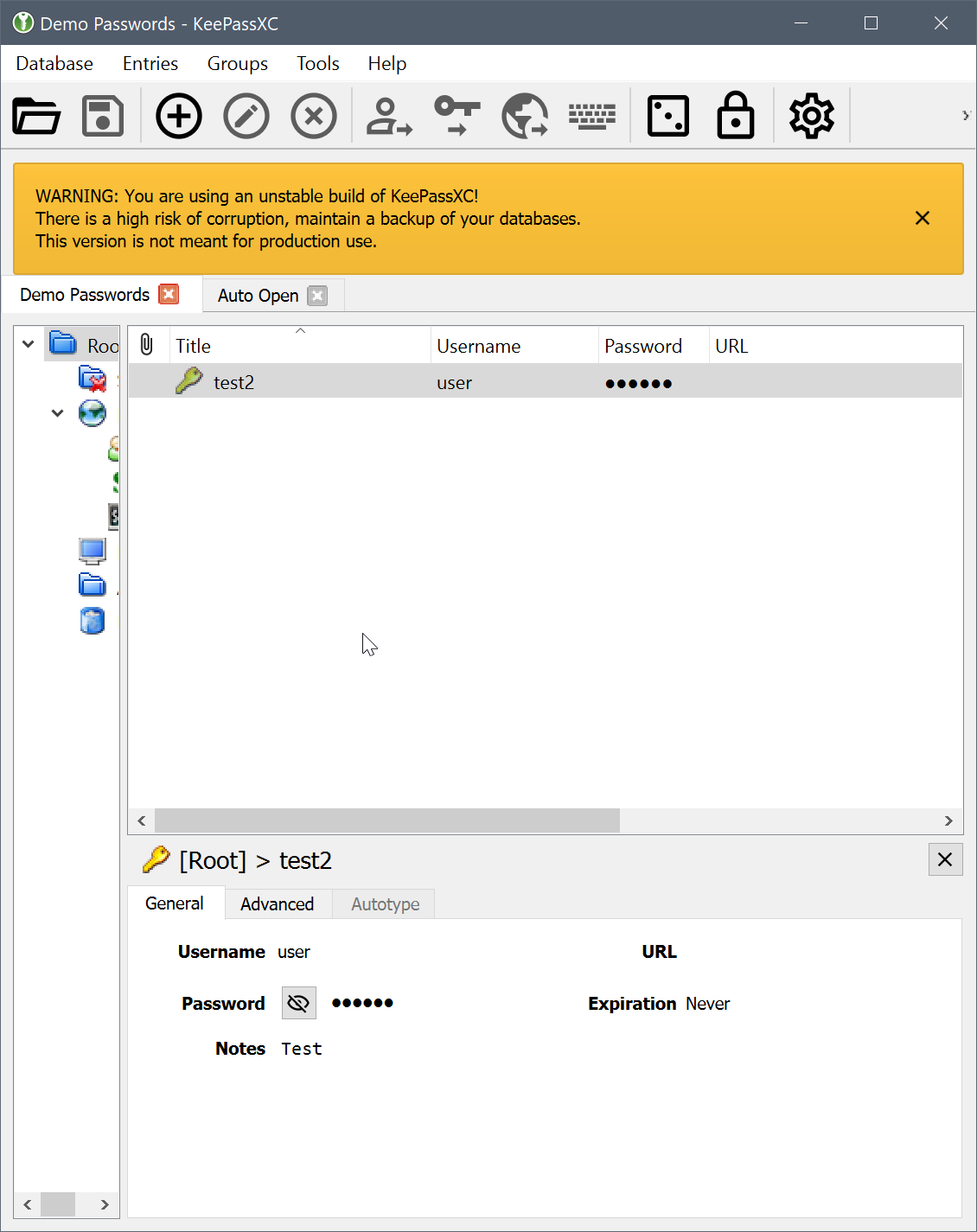Select the recycle bin group

click(93, 620)
